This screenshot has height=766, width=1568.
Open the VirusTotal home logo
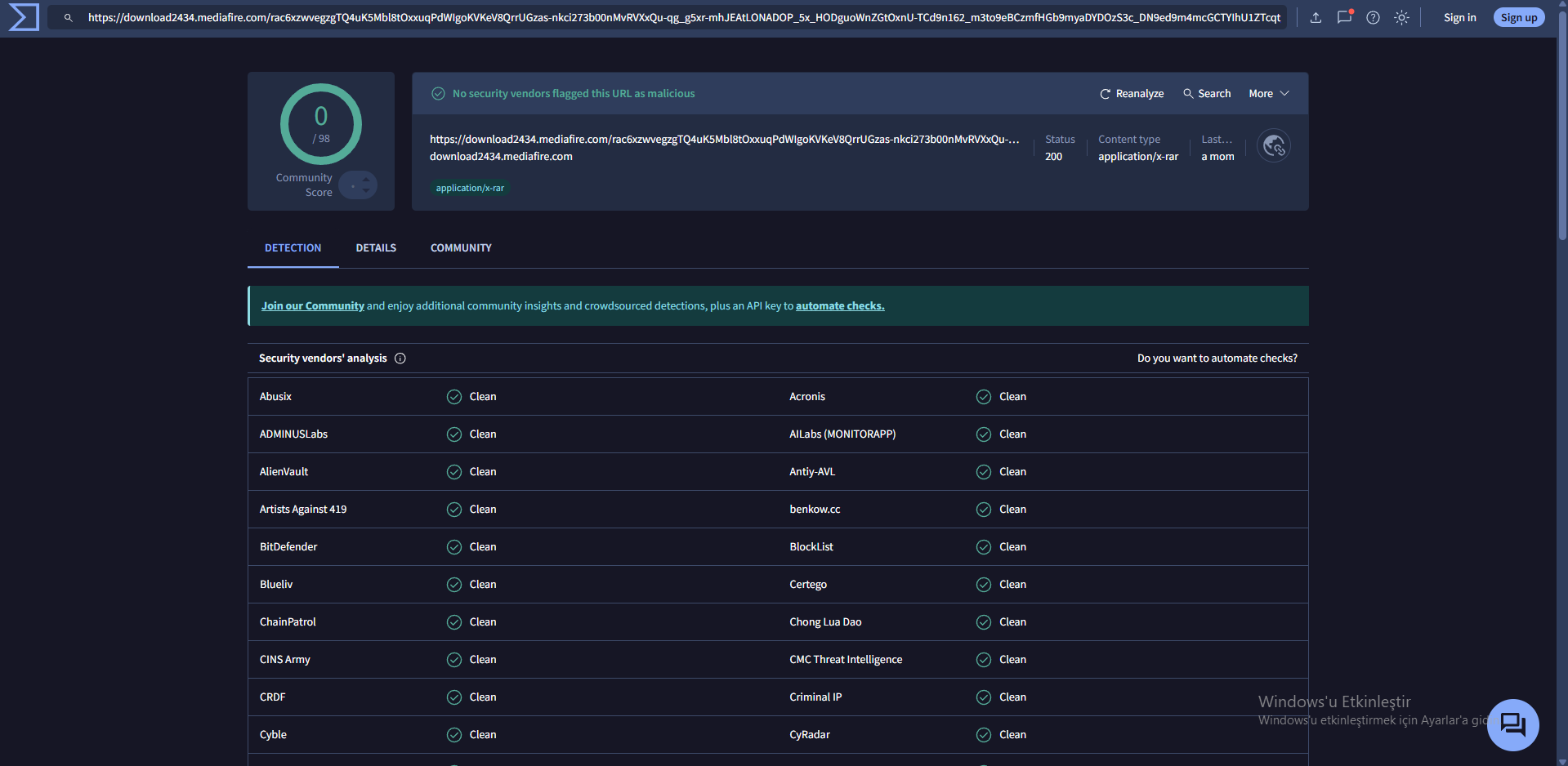click(x=24, y=17)
